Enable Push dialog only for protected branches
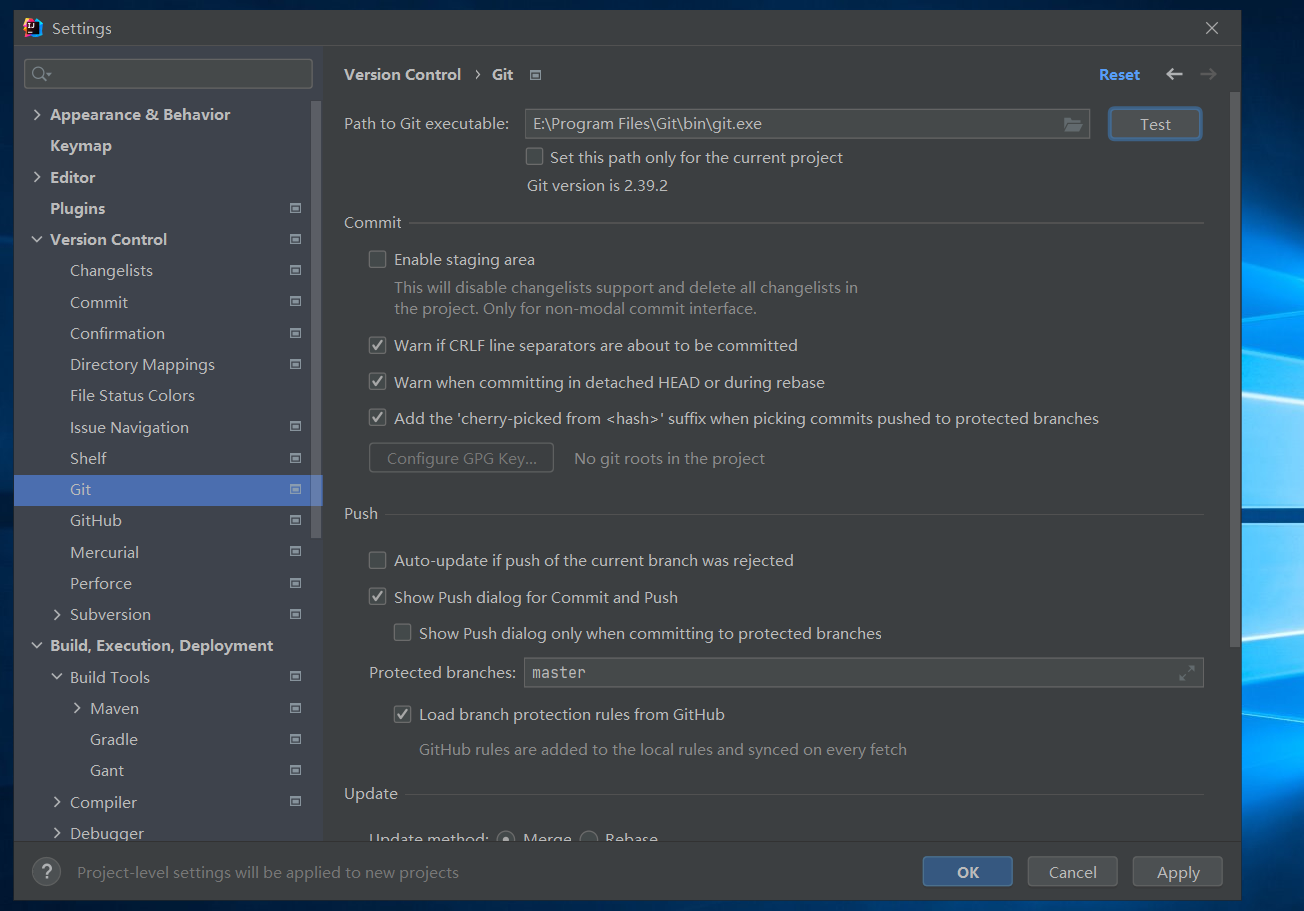The width and height of the screenshot is (1304, 911). 402,633
